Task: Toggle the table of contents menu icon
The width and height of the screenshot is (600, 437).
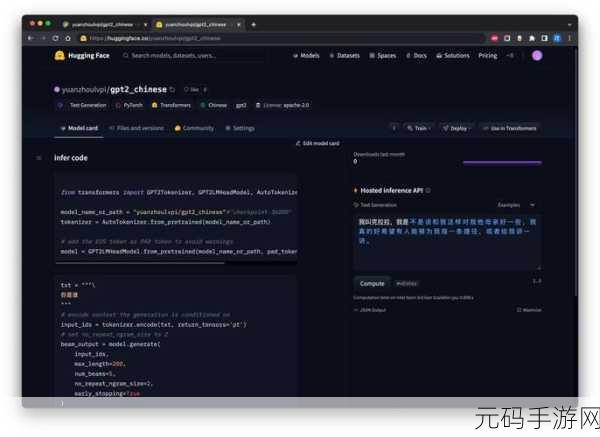Action: [39, 158]
